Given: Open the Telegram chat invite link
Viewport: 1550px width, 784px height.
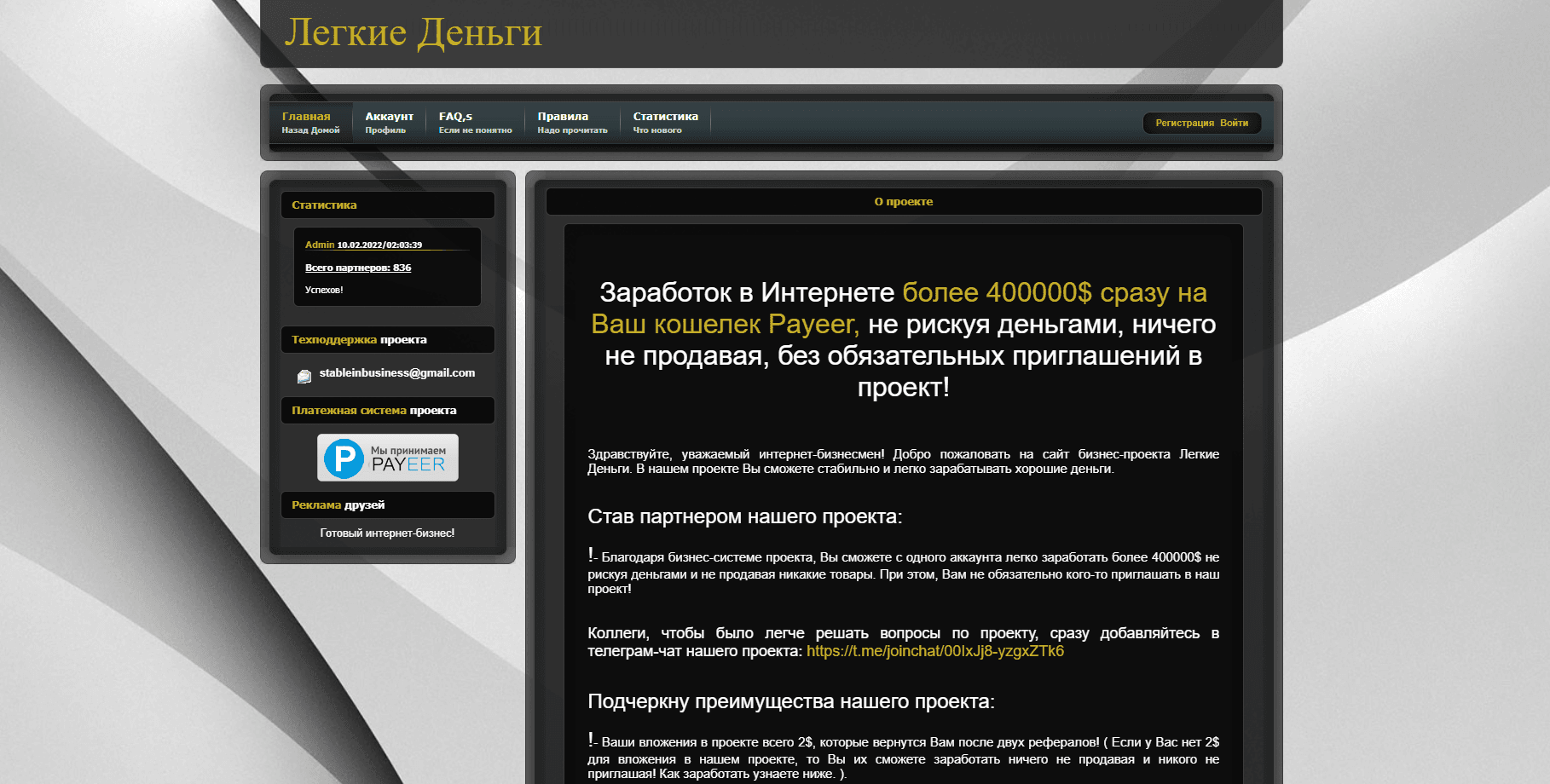Looking at the screenshot, I should (x=935, y=652).
